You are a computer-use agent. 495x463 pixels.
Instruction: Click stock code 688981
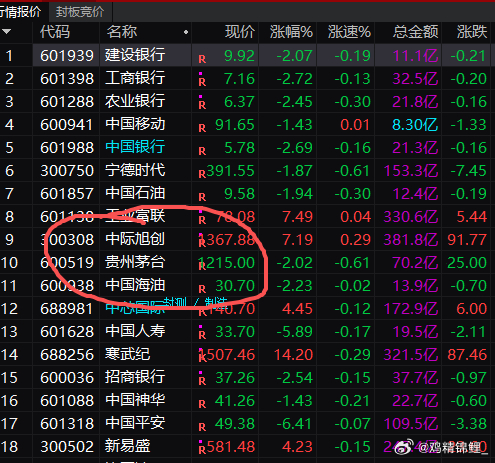point(67,309)
